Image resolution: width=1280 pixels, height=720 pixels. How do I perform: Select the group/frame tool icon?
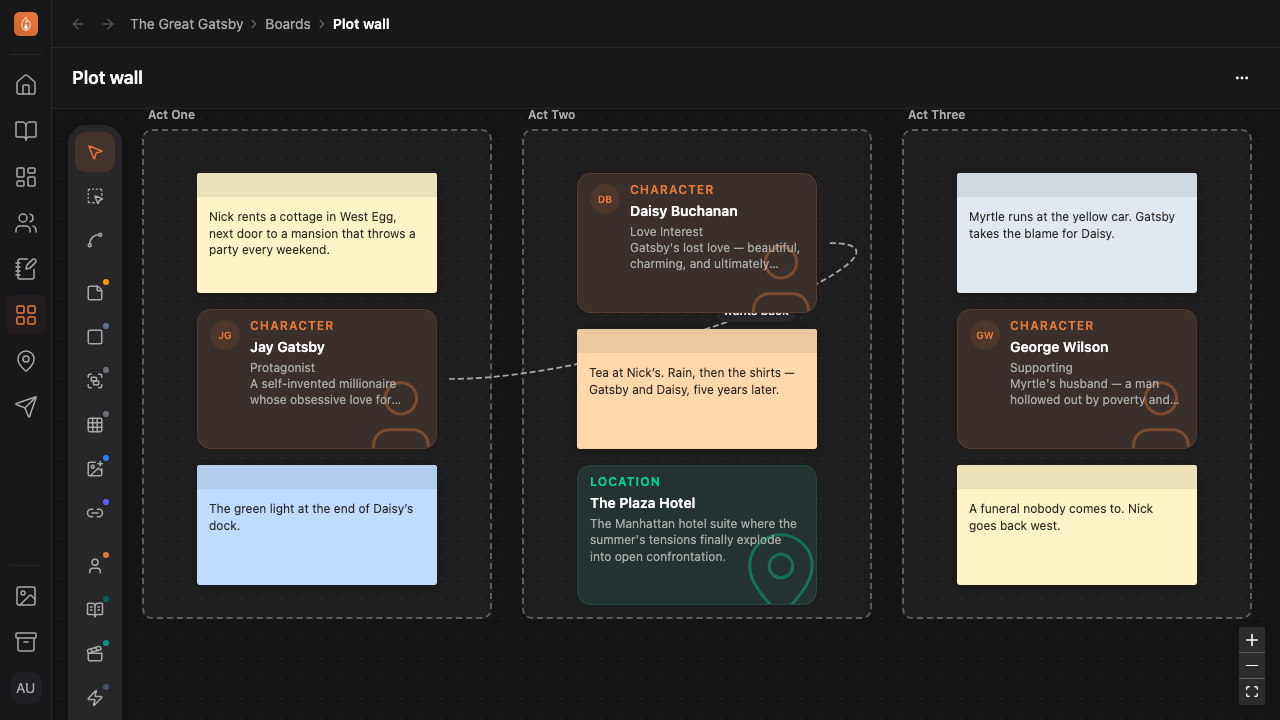tap(95, 381)
